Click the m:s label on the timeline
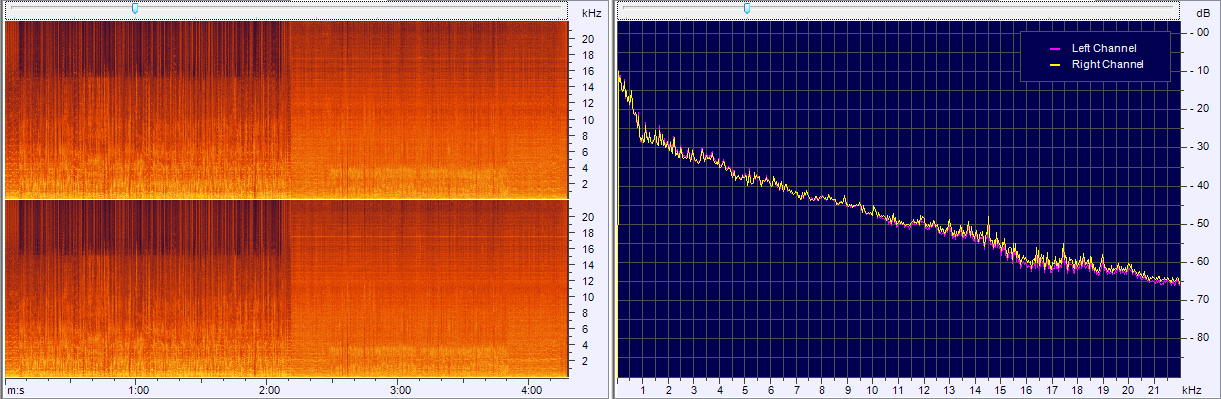This screenshot has width=1221, height=399. pos(16,389)
